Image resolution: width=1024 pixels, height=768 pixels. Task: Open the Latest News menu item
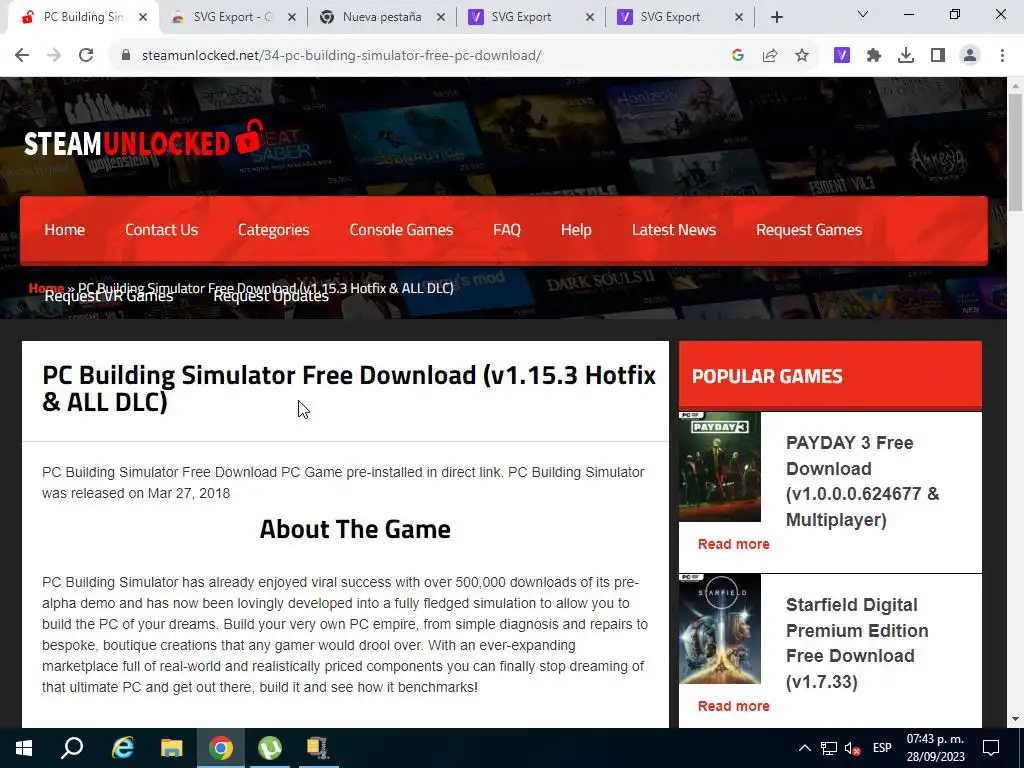pos(674,230)
